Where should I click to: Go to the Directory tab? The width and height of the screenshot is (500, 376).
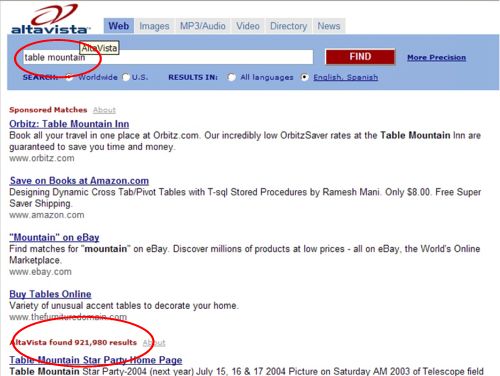tap(288, 26)
